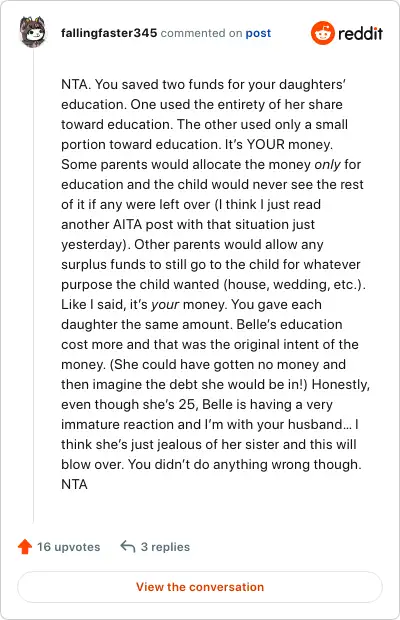The height and width of the screenshot is (620, 400).
Task: Click the fallingfaster345 user avatar
Action: tap(33, 32)
